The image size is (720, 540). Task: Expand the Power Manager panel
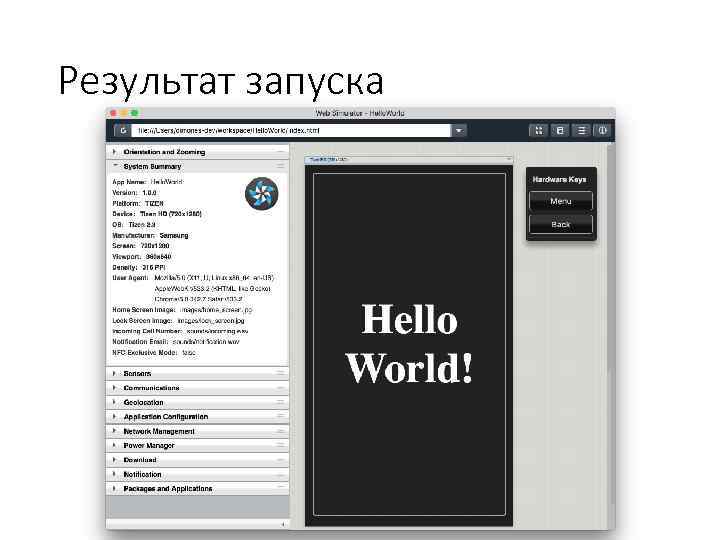197,445
